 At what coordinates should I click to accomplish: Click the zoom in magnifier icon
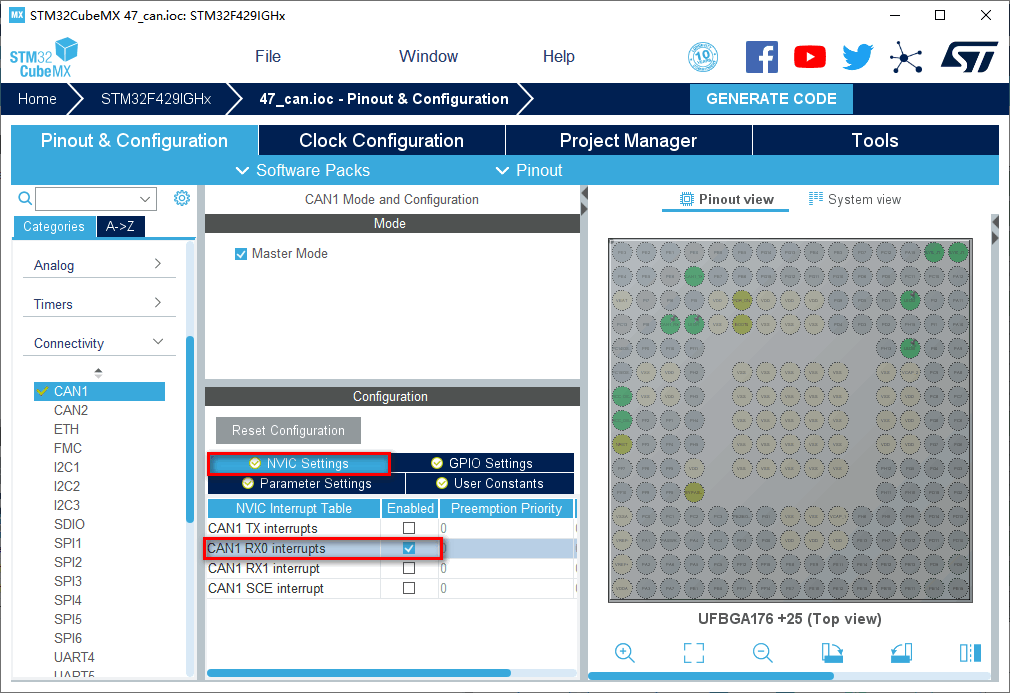coord(625,653)
